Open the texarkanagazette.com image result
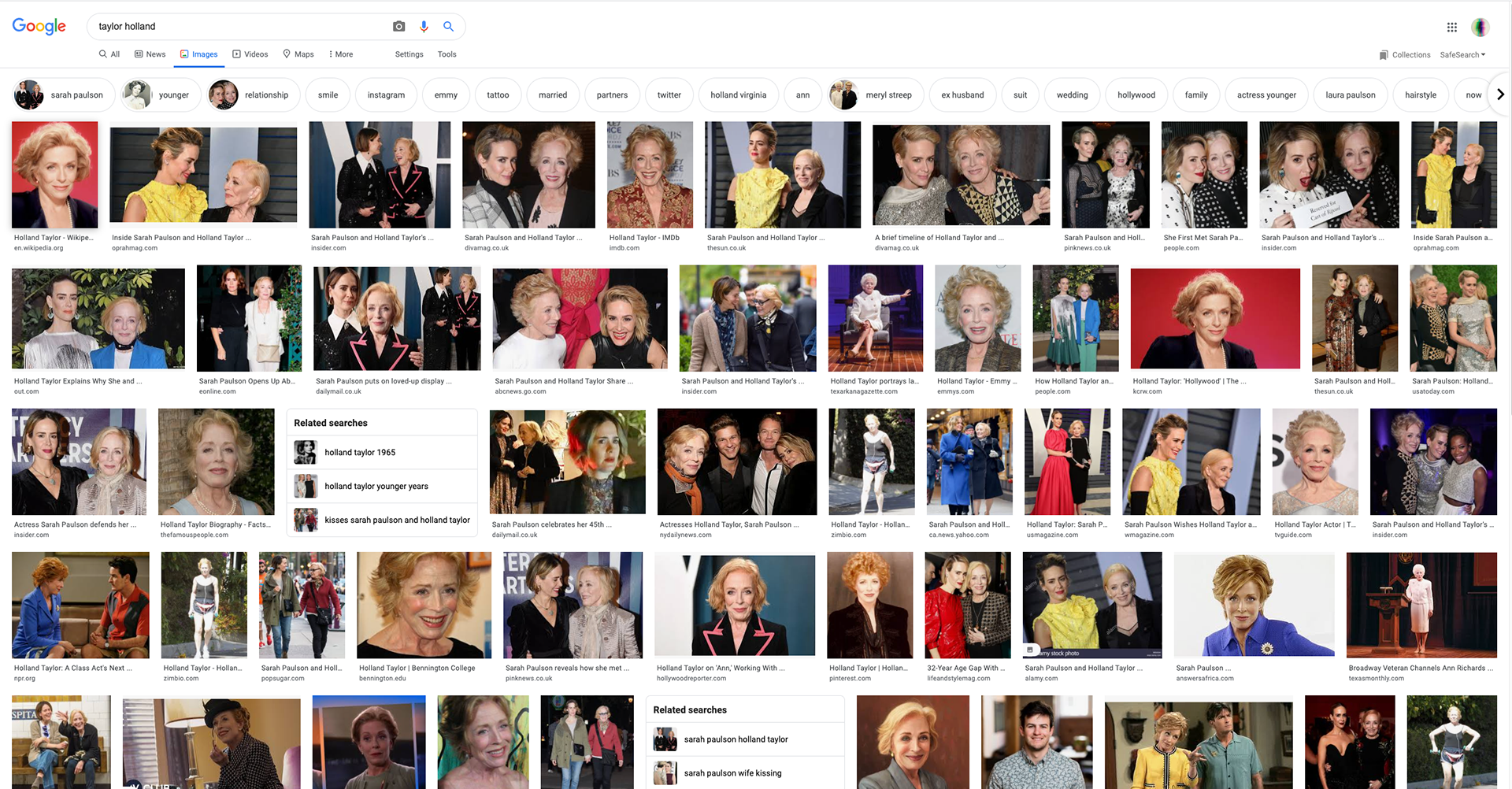Image resolution: width=1512 pixels, height=789 pixels. (x=875, y=318)
